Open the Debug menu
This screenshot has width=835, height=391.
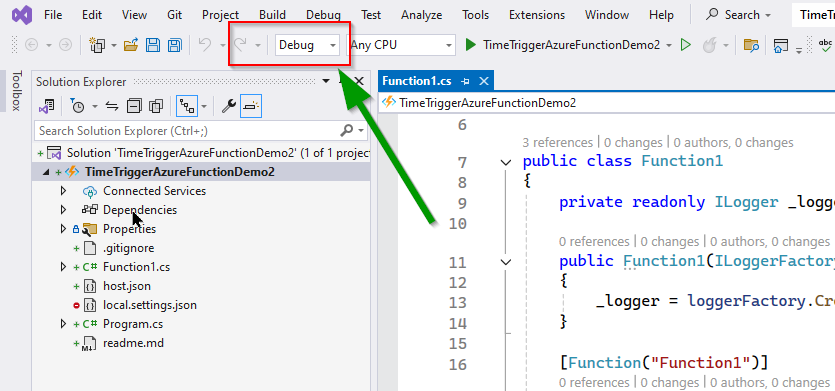(x=323, y=15)
